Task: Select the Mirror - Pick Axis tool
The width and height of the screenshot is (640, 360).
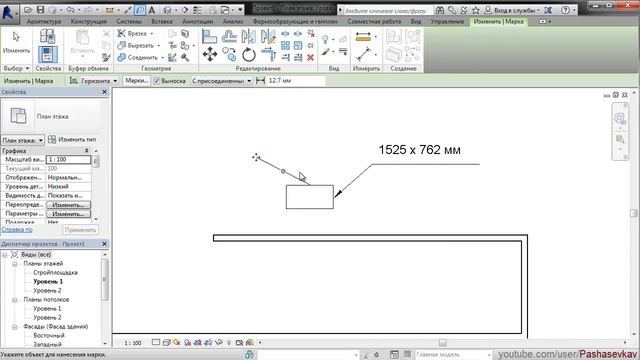Action: pyautogui.click(x=248, y=37)
